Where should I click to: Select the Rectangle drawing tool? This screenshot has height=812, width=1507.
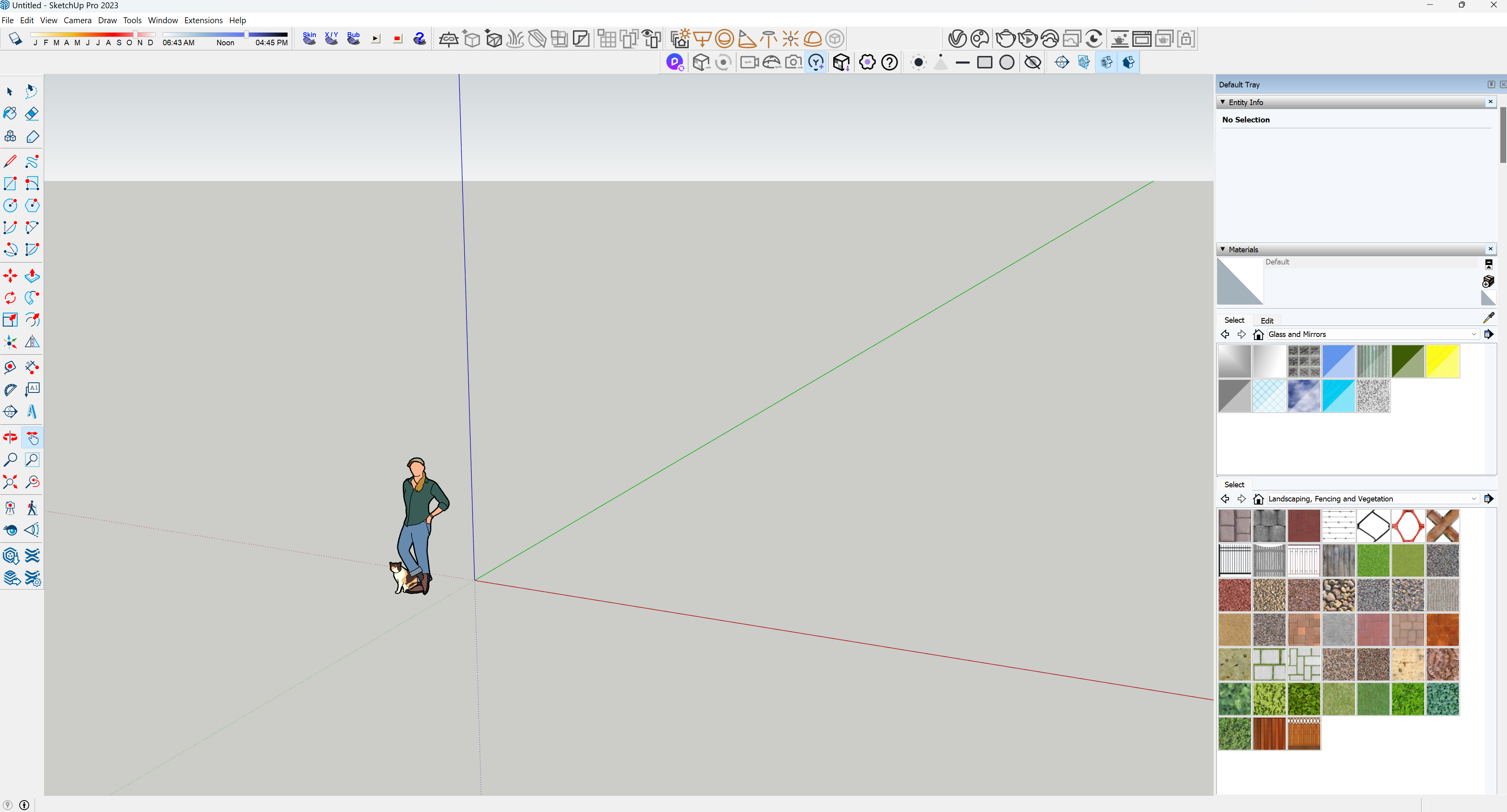pos(10,183)
